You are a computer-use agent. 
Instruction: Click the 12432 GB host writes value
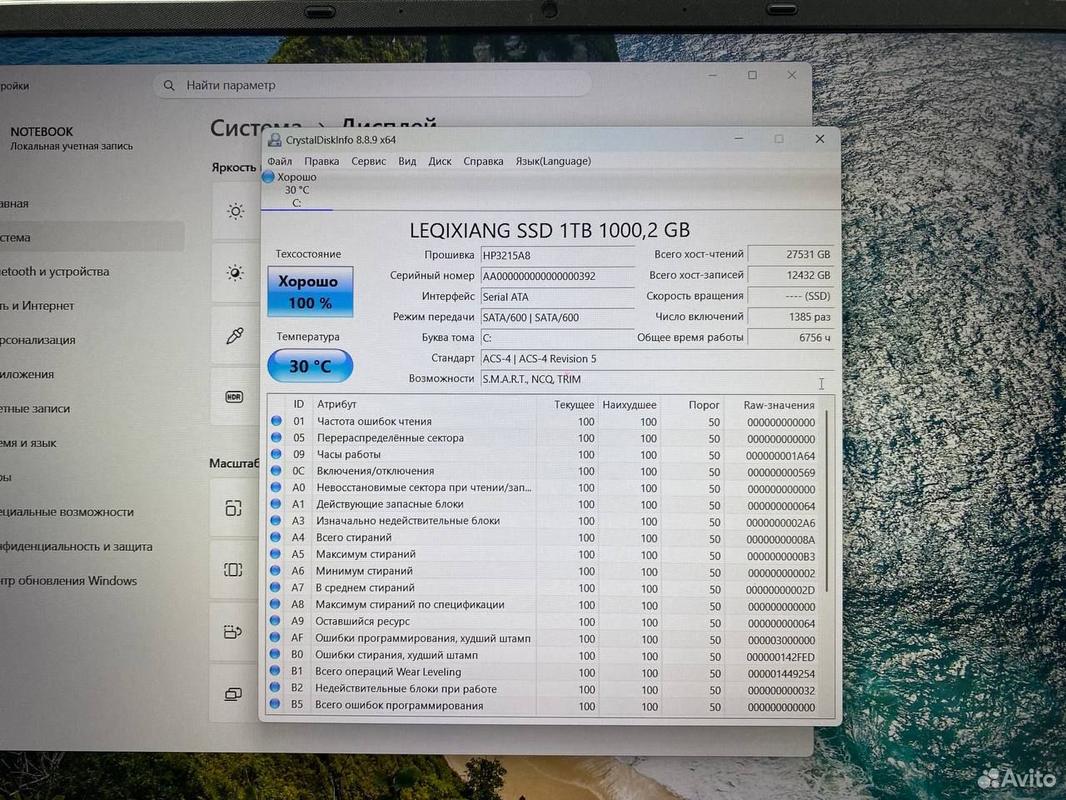tap(791, 275)
